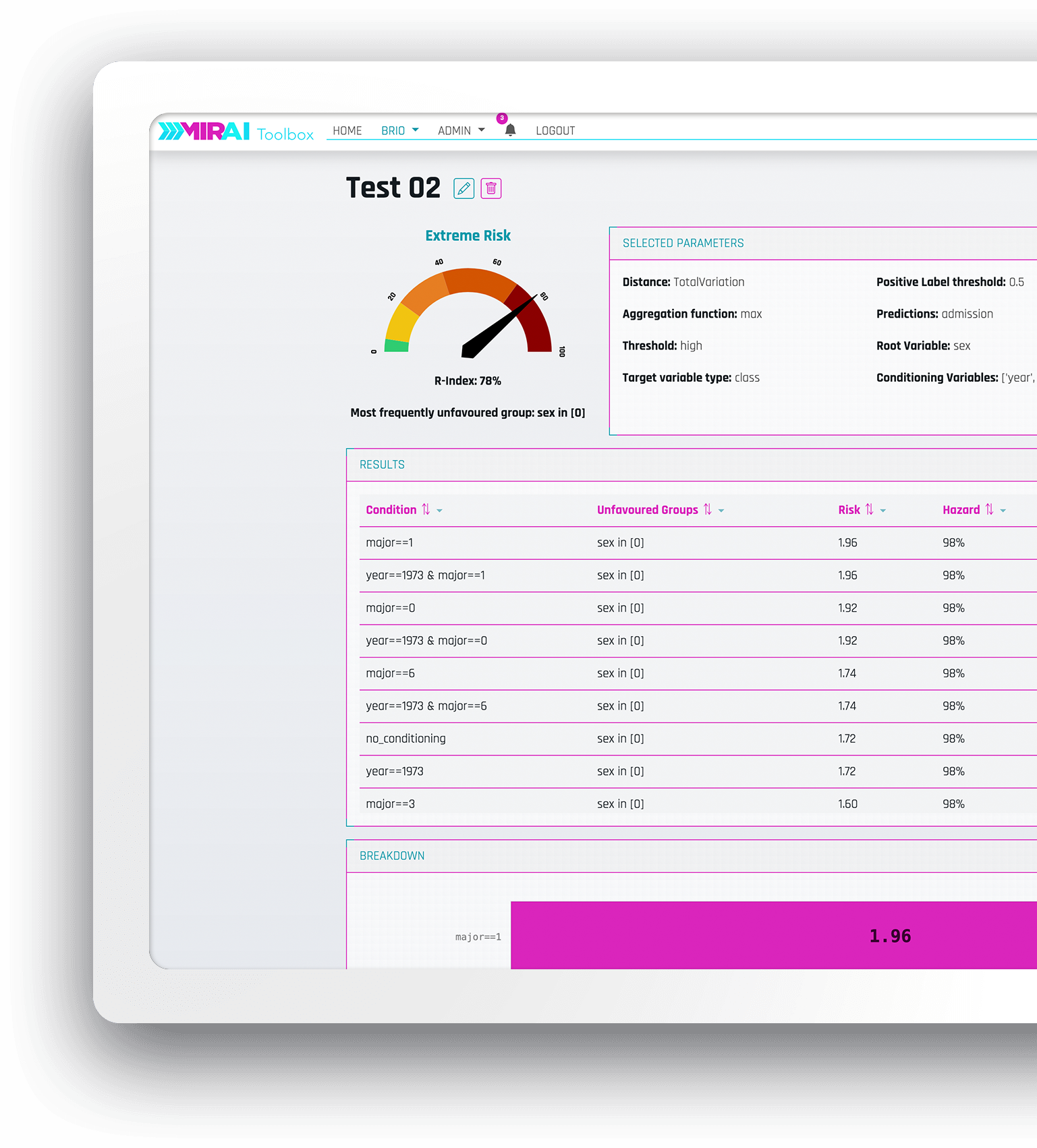
Task: Go to the HOME page
Action: (x=347, y=131)
